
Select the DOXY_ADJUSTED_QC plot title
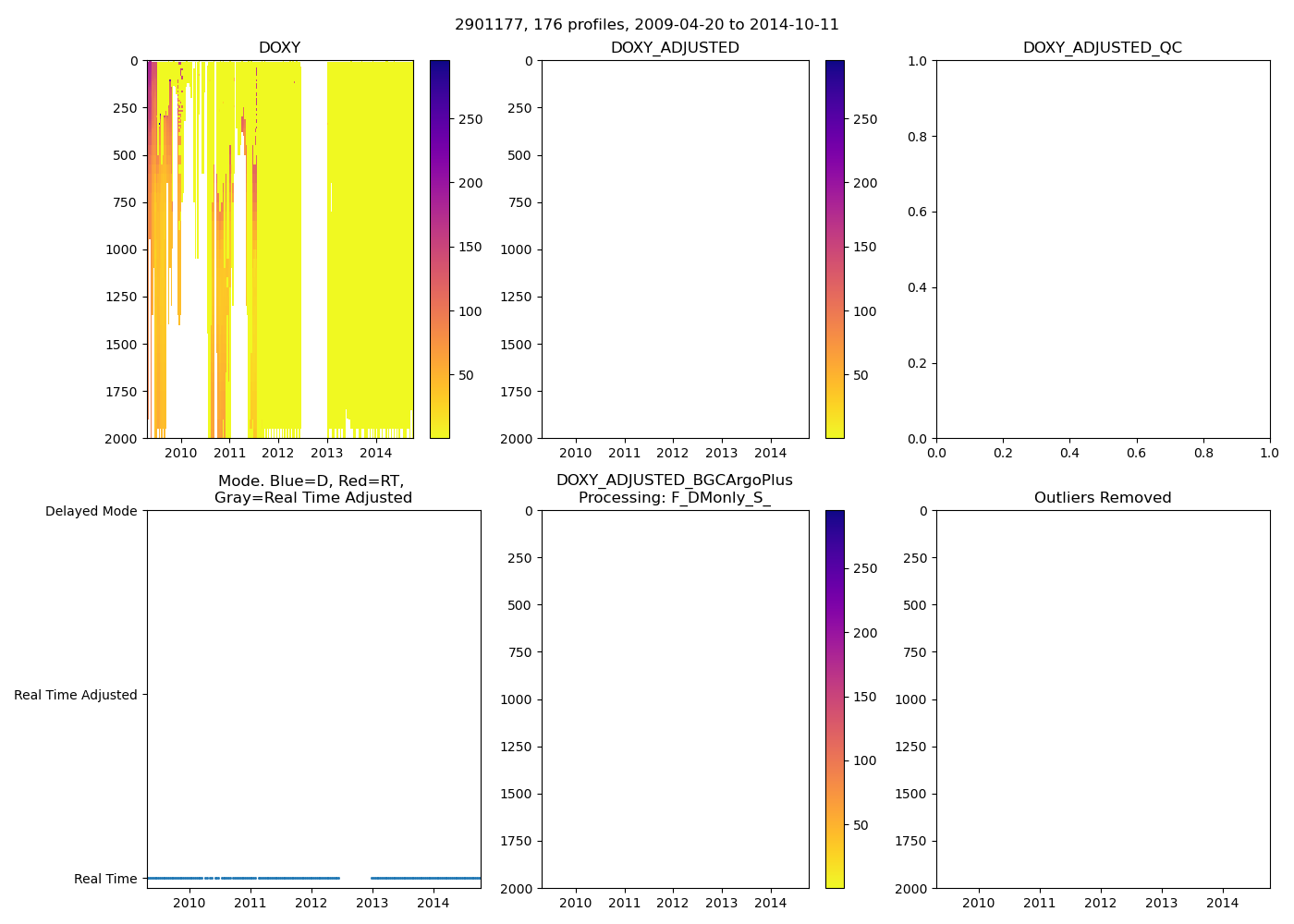1102,48
